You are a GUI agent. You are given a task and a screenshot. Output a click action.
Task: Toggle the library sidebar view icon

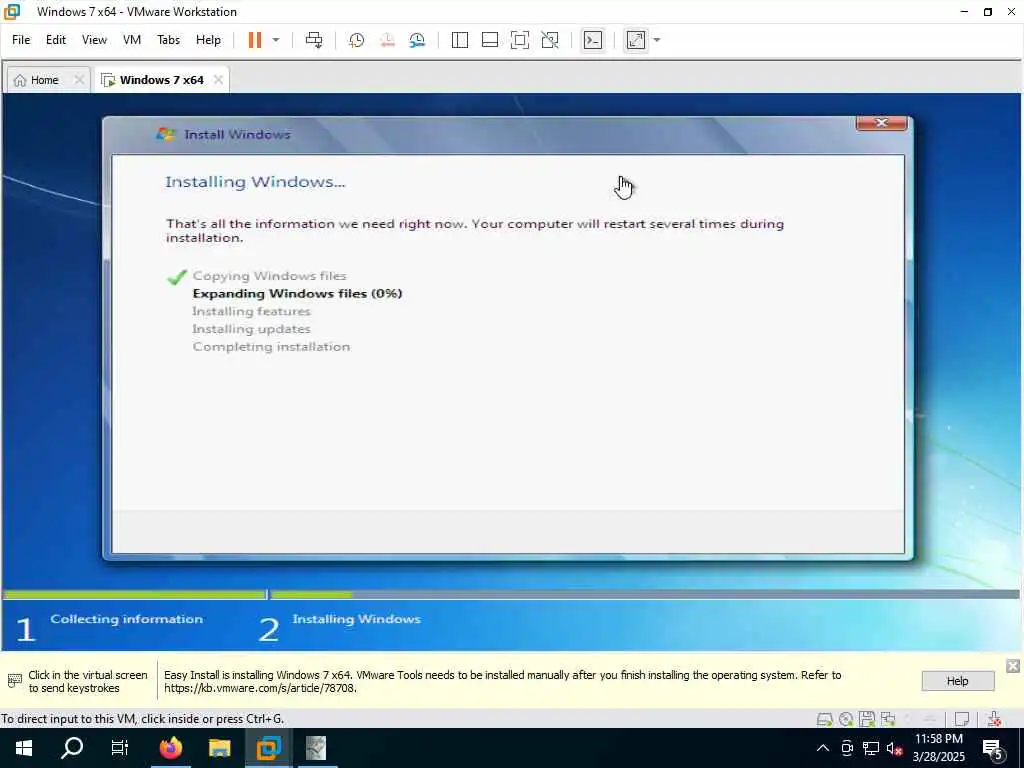click(x=460, y=40)
